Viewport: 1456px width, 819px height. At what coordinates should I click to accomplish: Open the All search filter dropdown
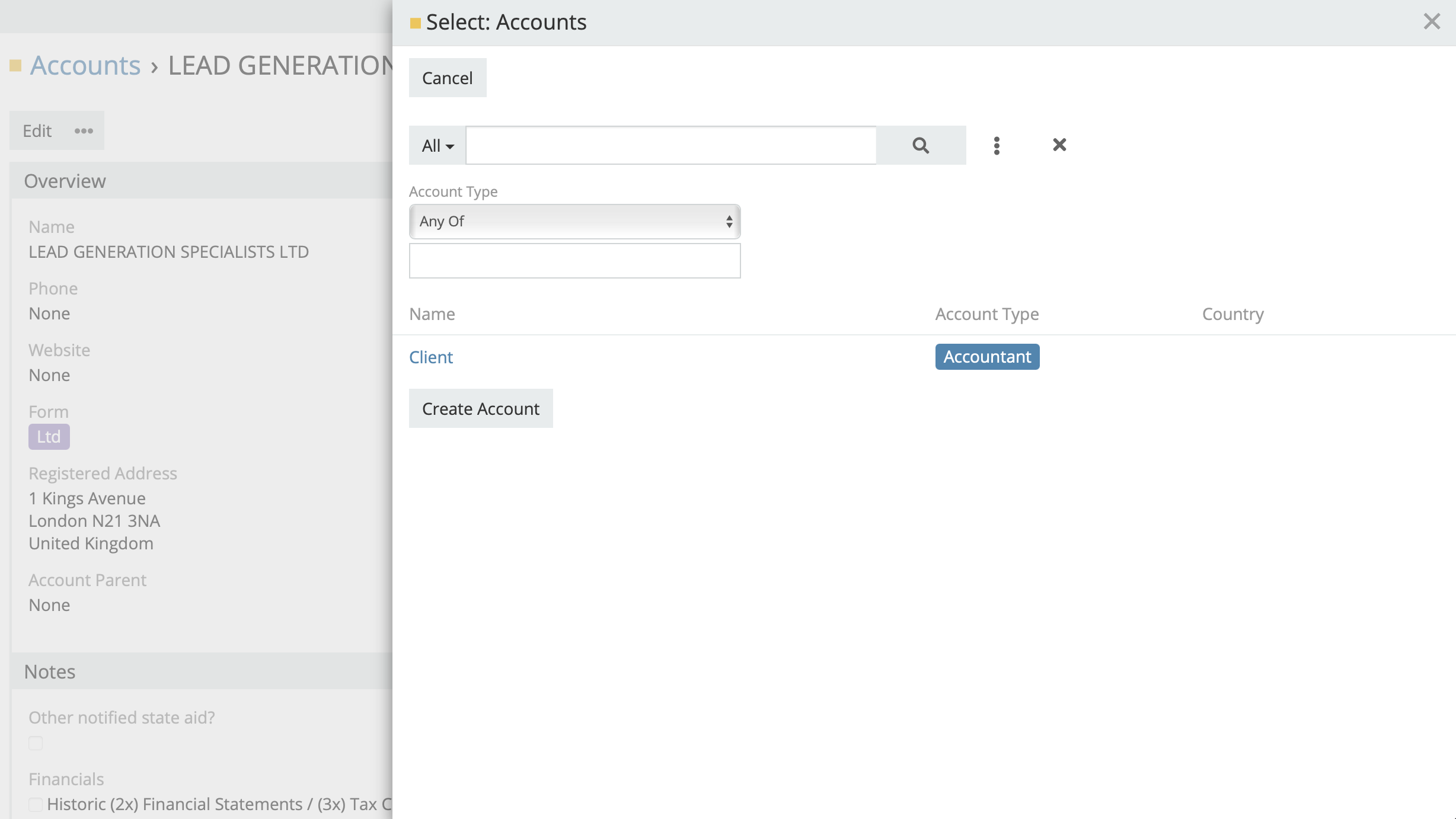[438, 145]
